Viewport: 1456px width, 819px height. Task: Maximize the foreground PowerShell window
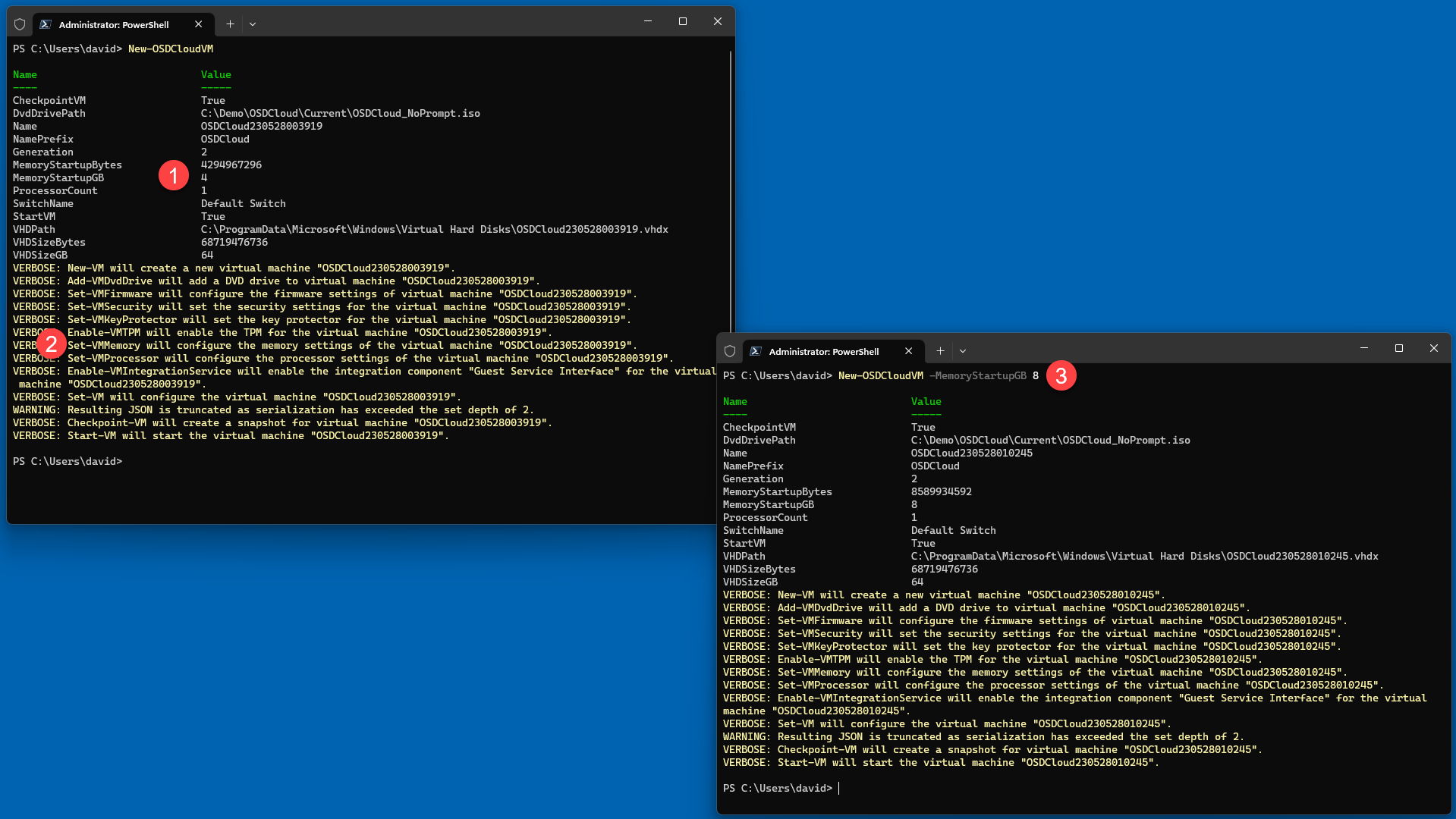(1399, 348)
